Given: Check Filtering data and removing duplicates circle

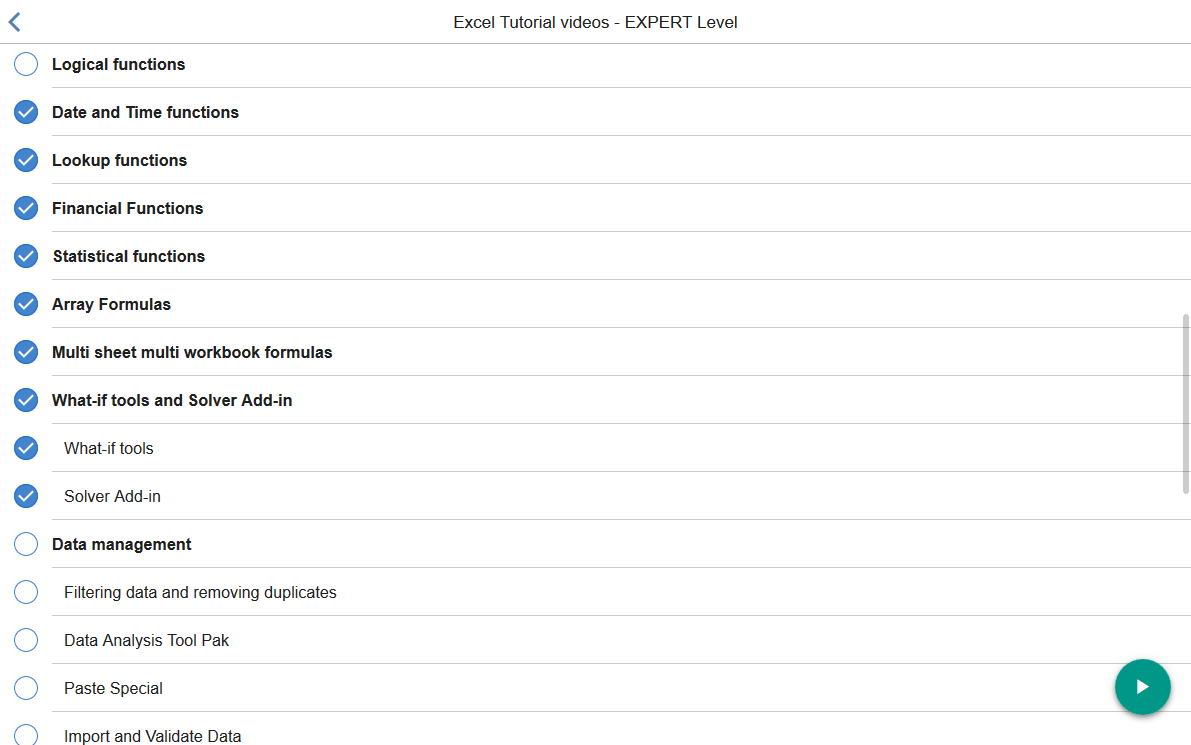Looking at the screenshot, I should pos(26,592).
